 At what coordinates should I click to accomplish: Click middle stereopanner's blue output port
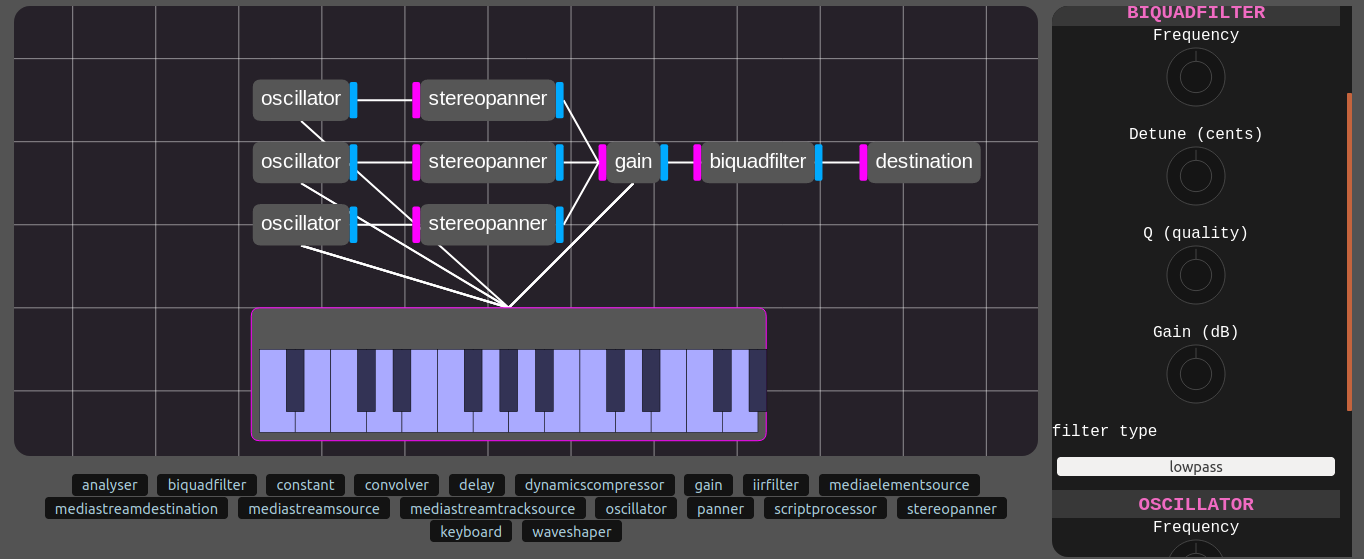pyautogui.click(x=560, y=162)
